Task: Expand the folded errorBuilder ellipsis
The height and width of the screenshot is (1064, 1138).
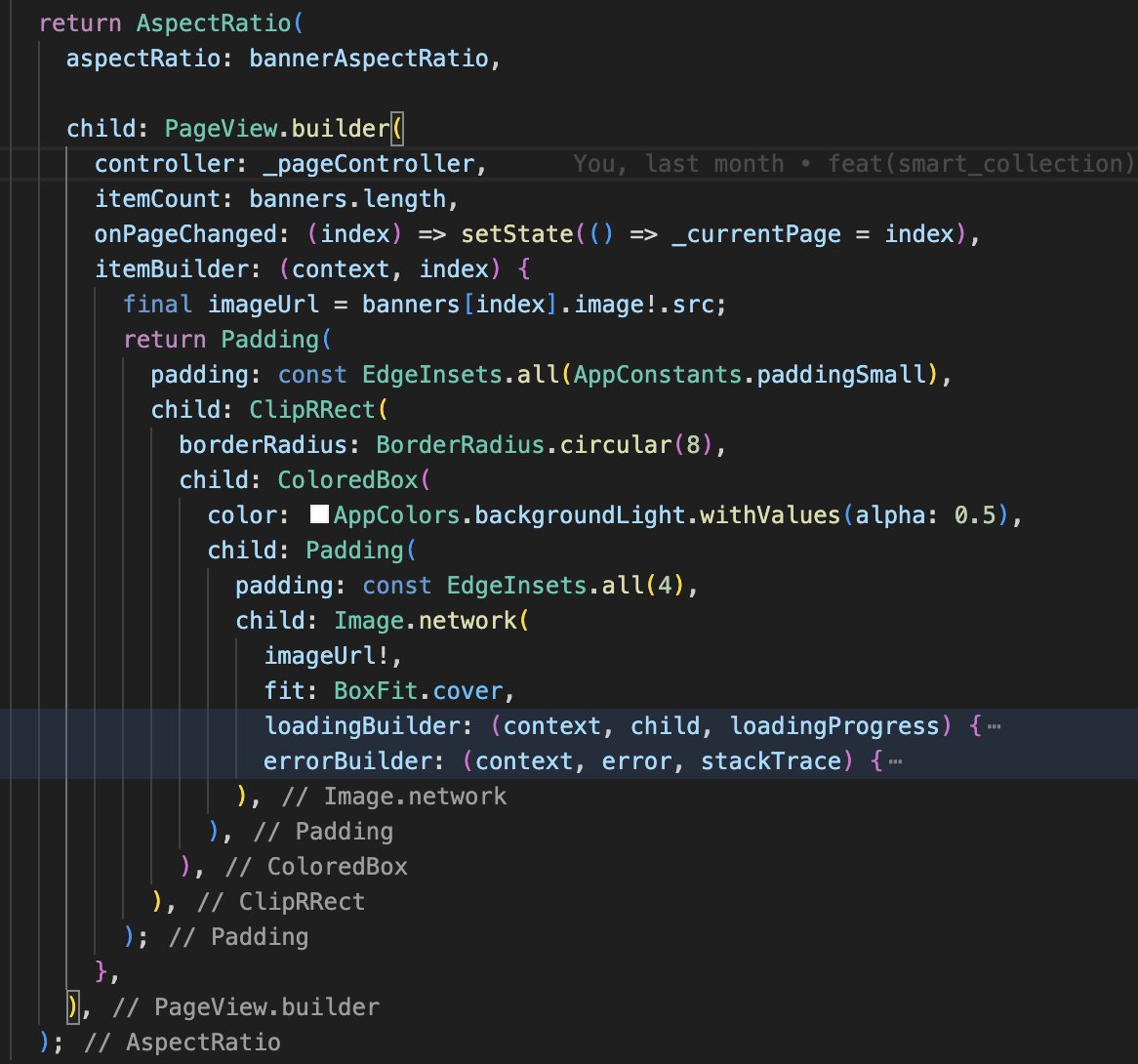Action: tap(896, 761)
